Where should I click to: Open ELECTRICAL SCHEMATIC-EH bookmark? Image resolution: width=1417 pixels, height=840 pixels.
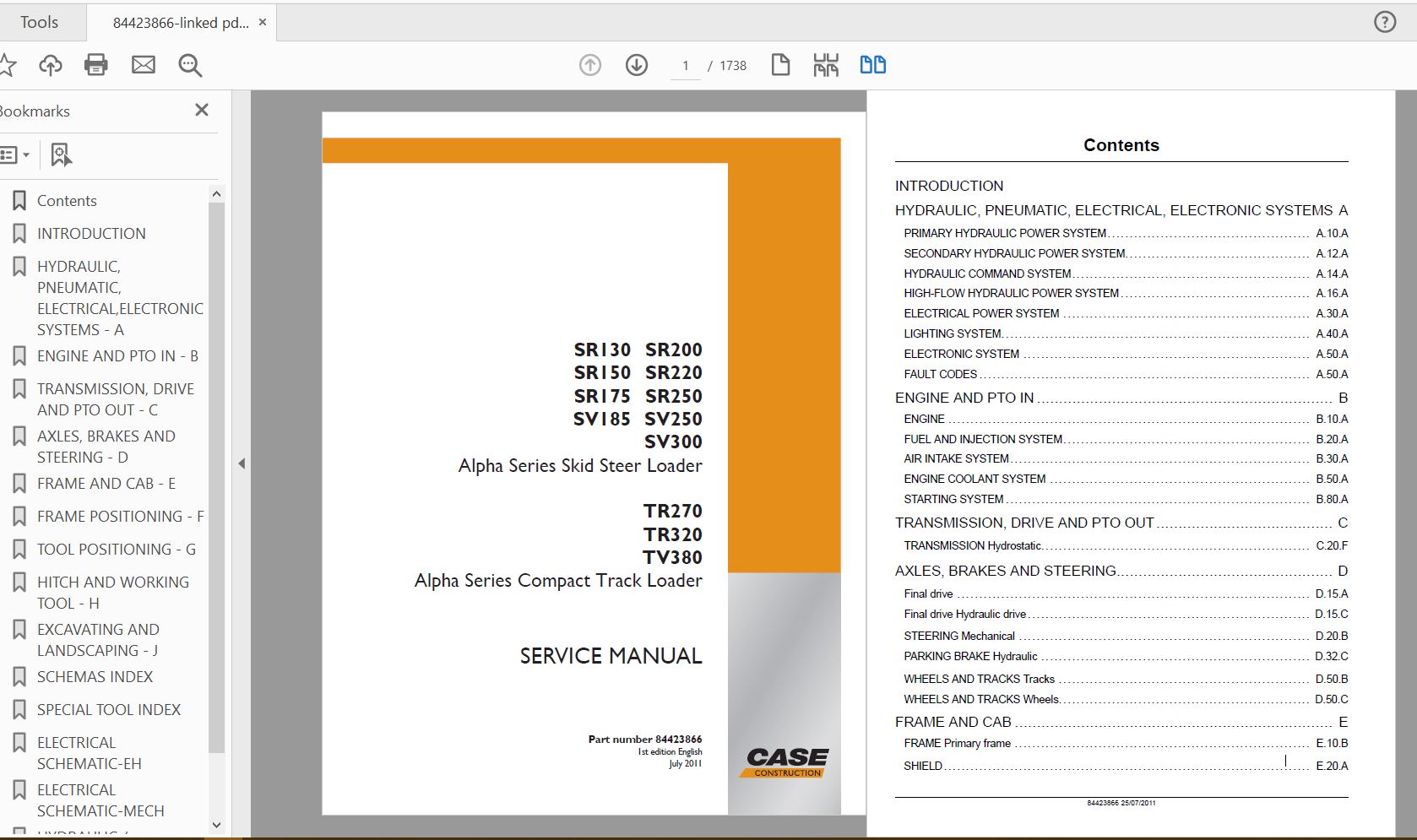(x=90, y=753)
